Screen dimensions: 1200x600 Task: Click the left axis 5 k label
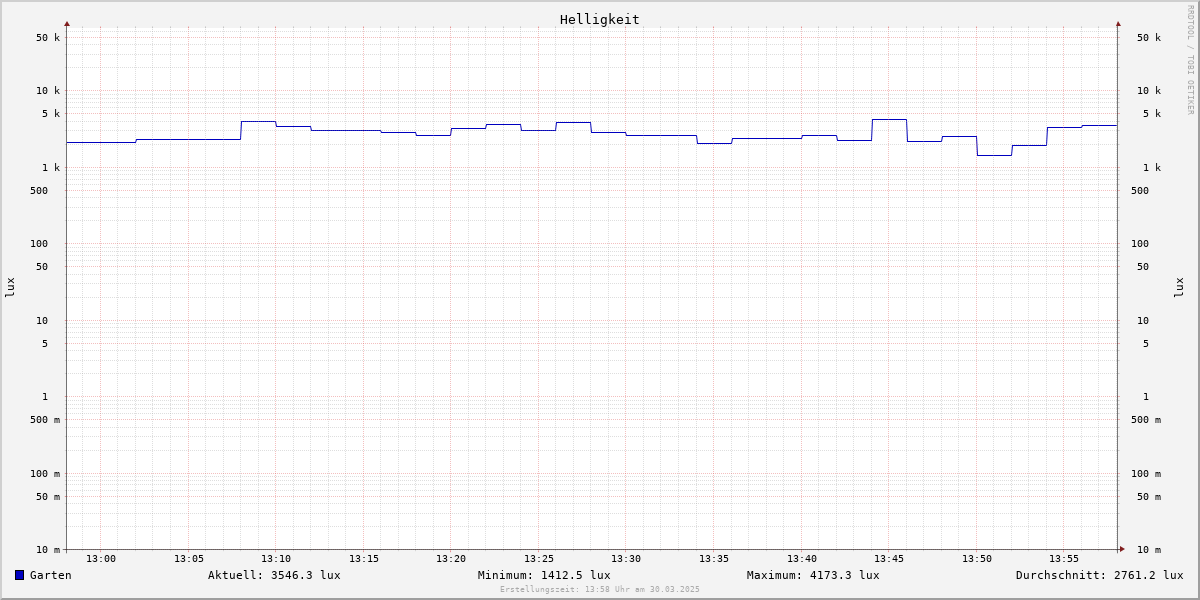coord(51,114)
